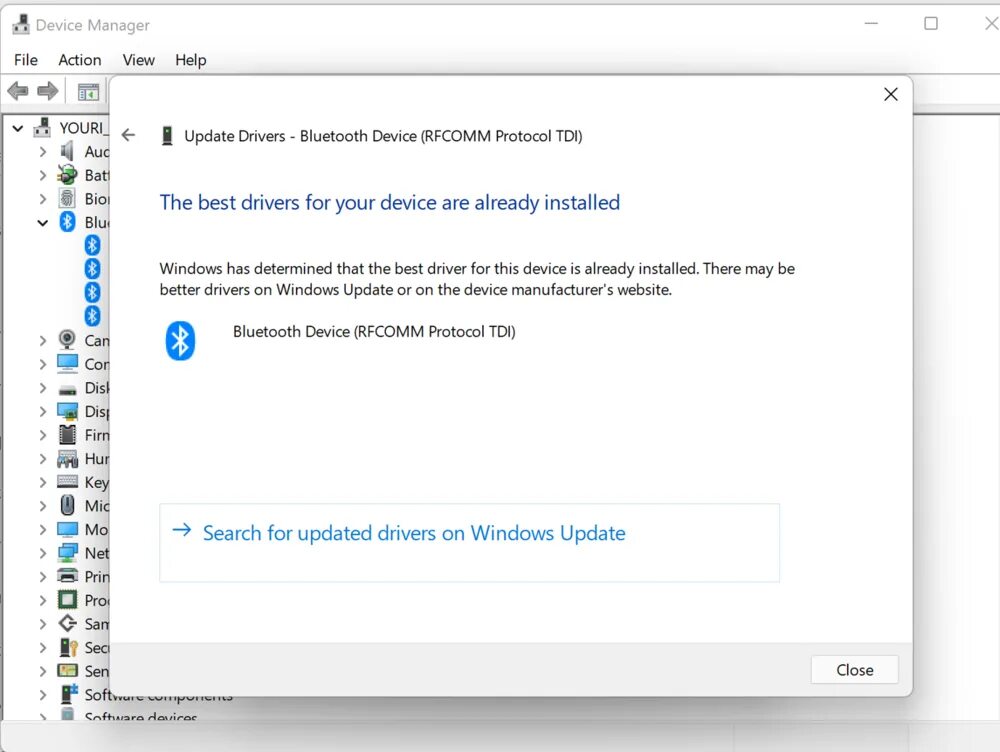This screenshot has height=752, width=1000.
Task: Close the Update Drivers dialog with X
Action: coord(891,94)
